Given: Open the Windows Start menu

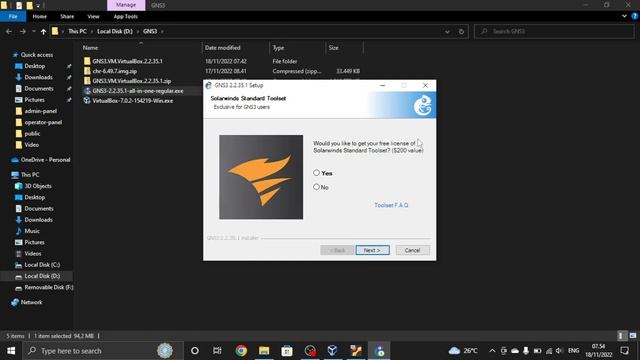Looking at the screenshot, I should (11, 351).
